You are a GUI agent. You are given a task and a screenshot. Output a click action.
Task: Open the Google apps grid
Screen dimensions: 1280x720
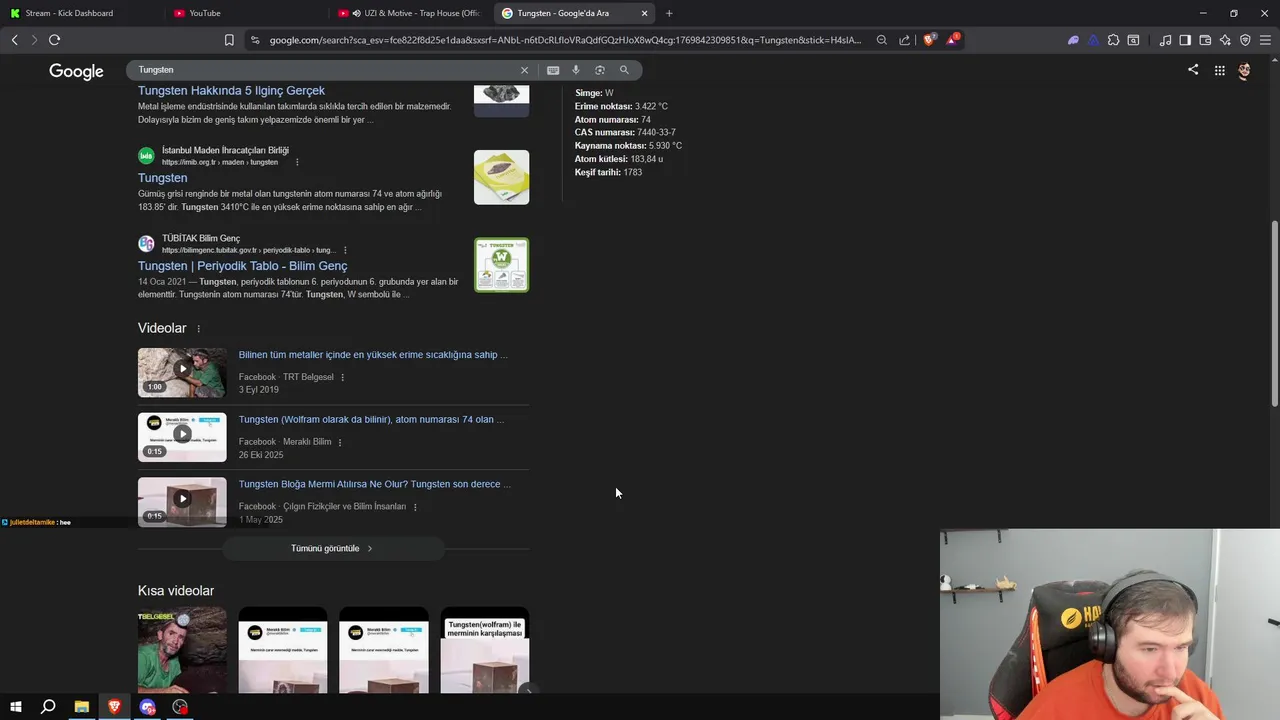coord(1220,70)
